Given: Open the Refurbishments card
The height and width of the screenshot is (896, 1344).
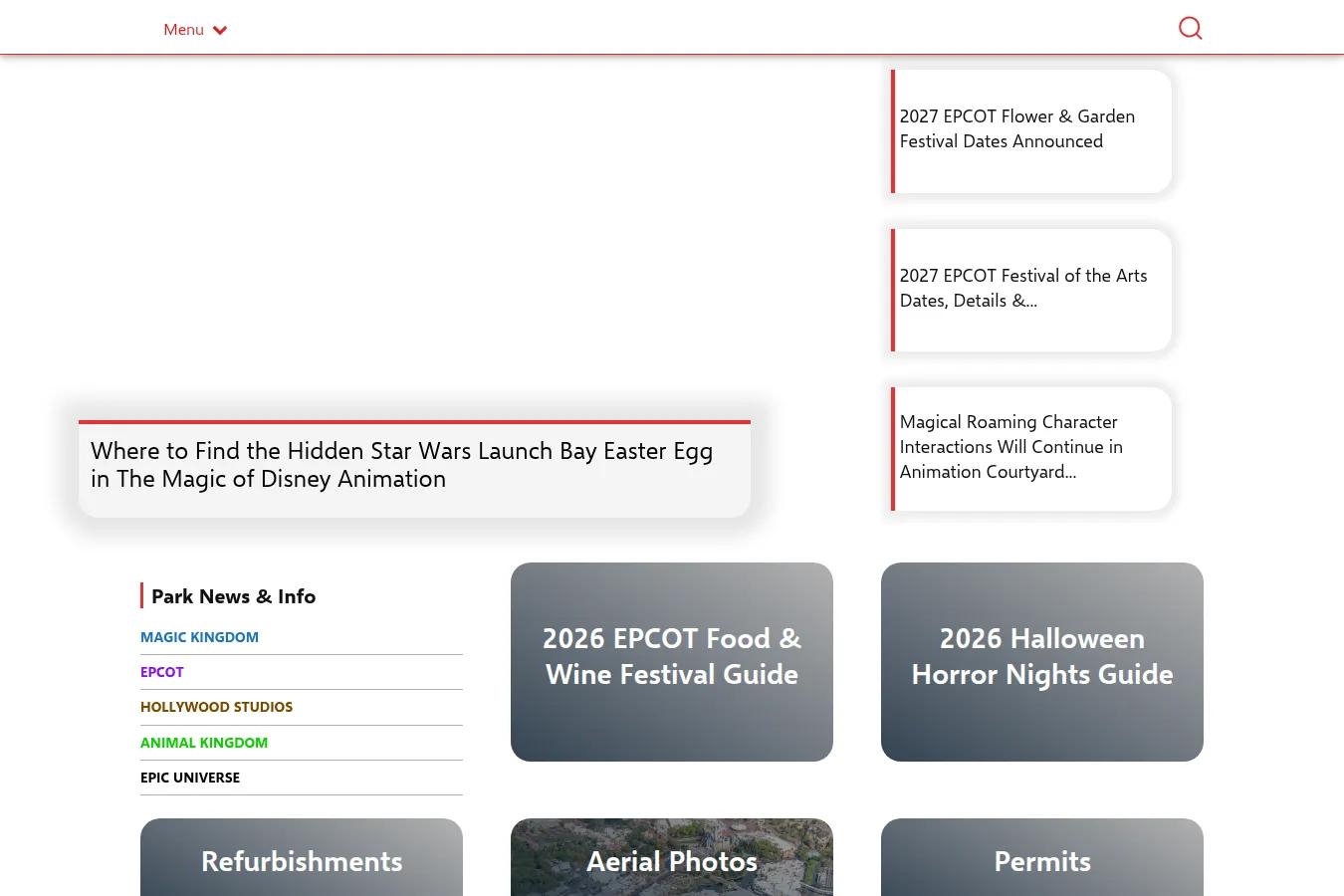Looking at the screenshot, I should 302,857.
